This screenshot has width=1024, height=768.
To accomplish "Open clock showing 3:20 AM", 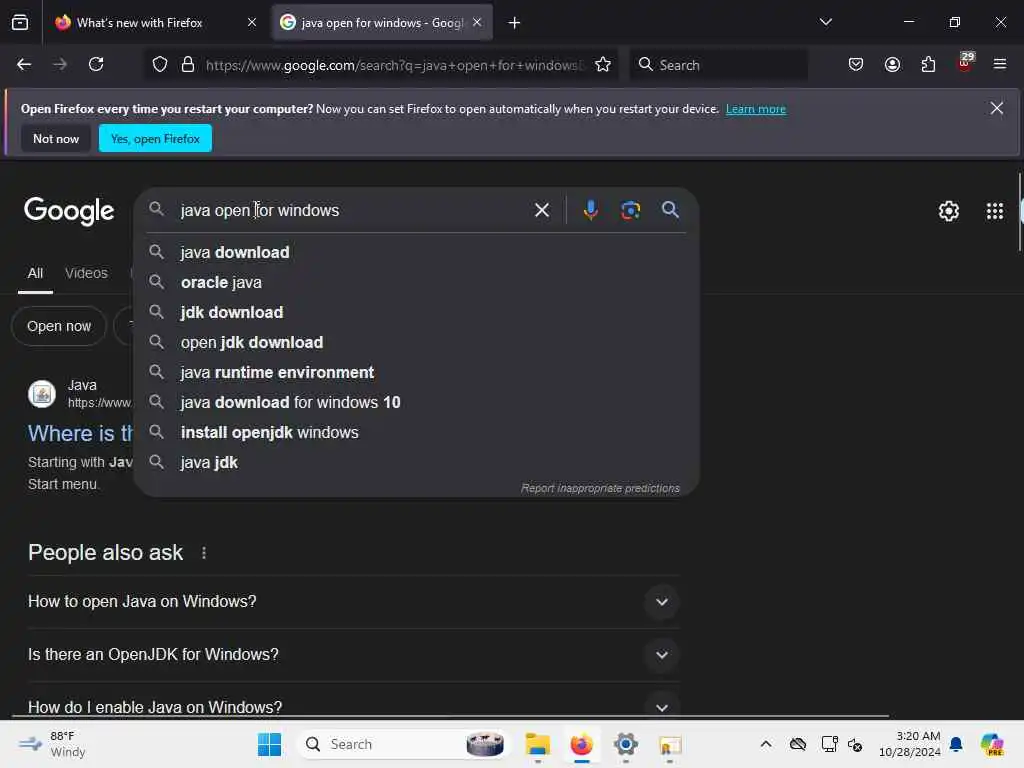I will tap(910, 744).
